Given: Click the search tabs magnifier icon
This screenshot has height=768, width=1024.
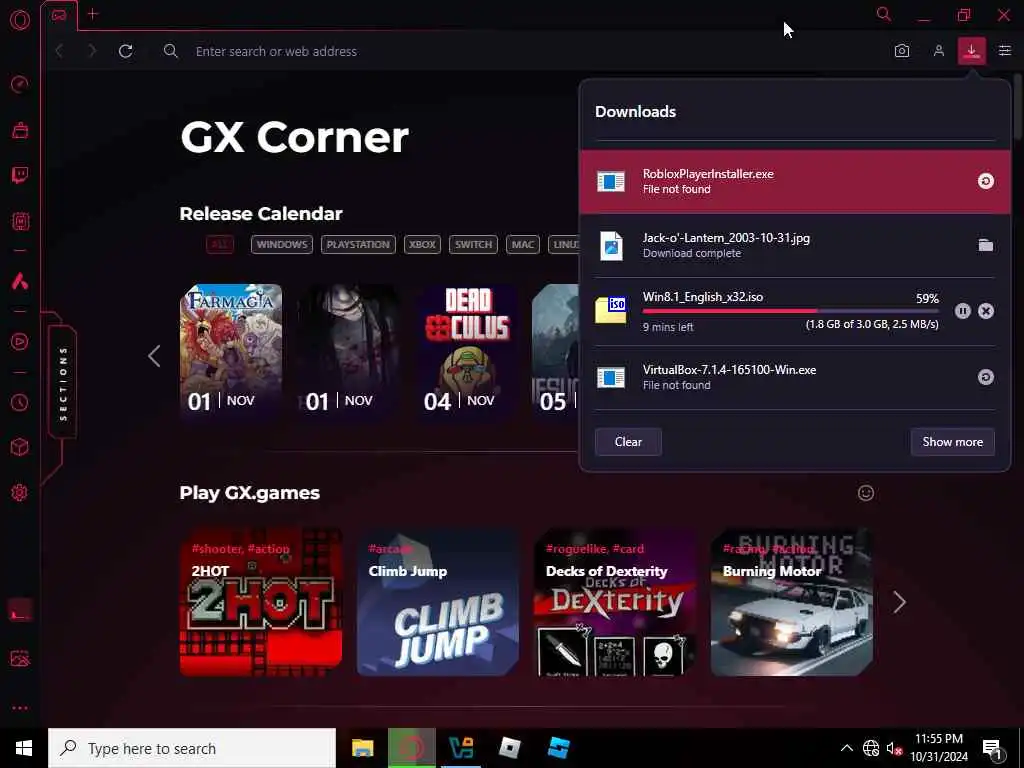Looking at the screenshot, I should [x=884, y=14].
